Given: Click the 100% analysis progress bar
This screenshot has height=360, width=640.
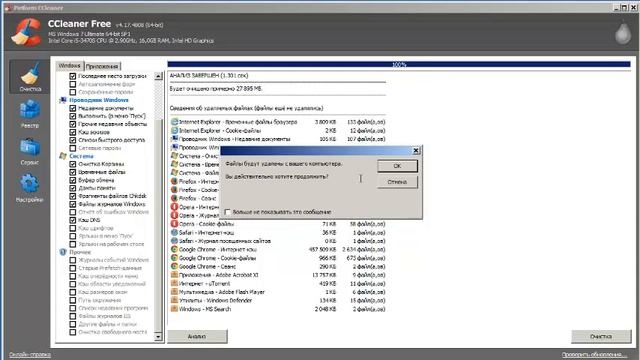Looking at the screenshot, I should click(x=399, y=64).
